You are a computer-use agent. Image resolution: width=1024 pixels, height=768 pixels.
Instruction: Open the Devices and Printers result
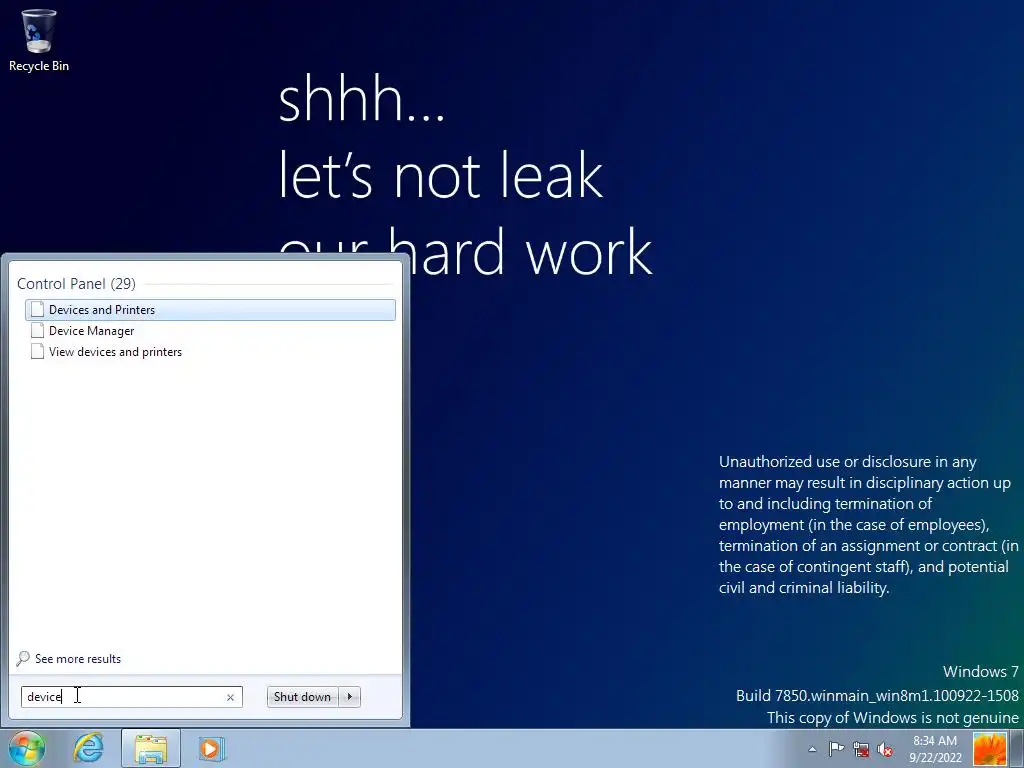210,310
